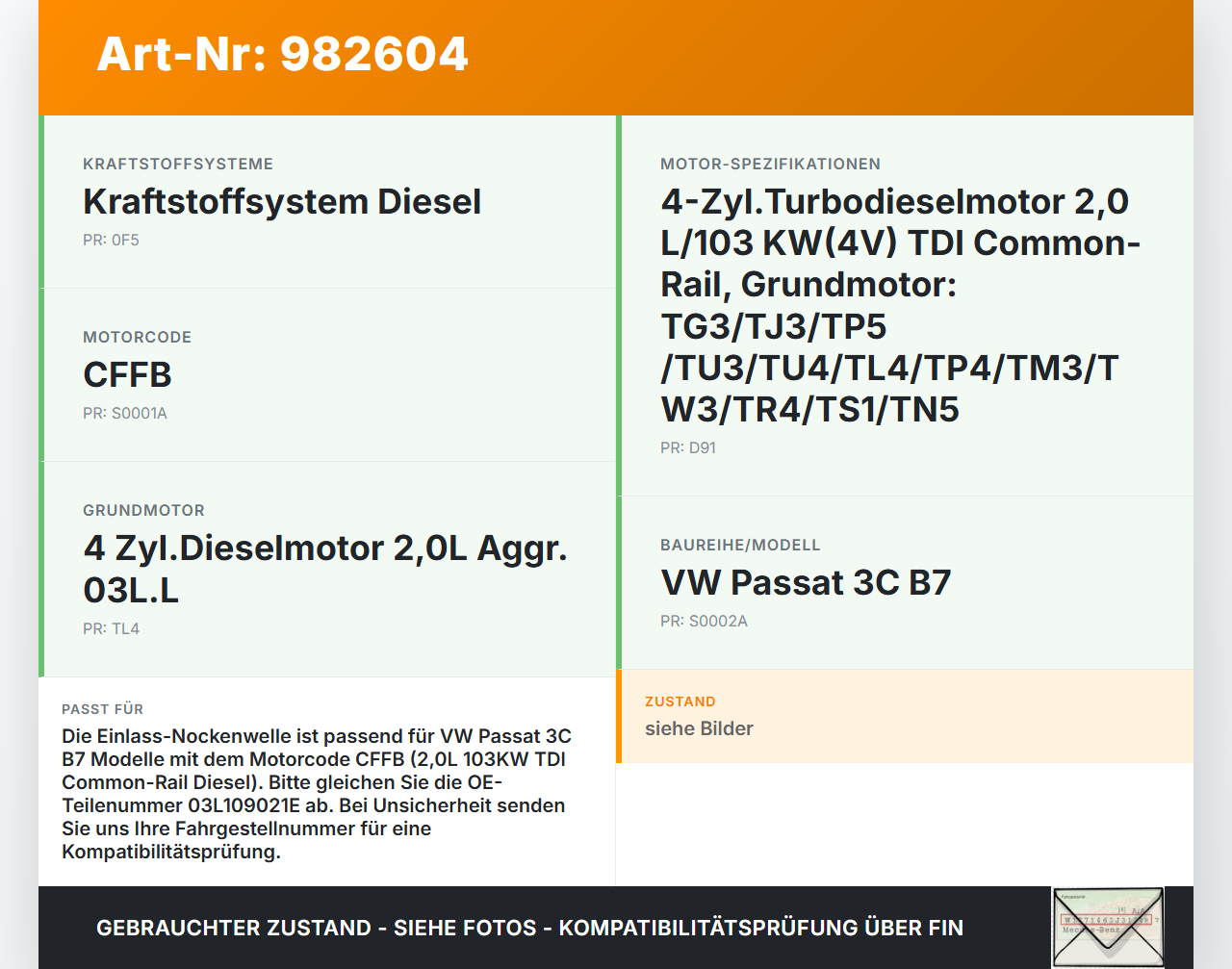Select the CFFB motorcode value
The height and width of the screenshot is (969, 1232).
127,375
